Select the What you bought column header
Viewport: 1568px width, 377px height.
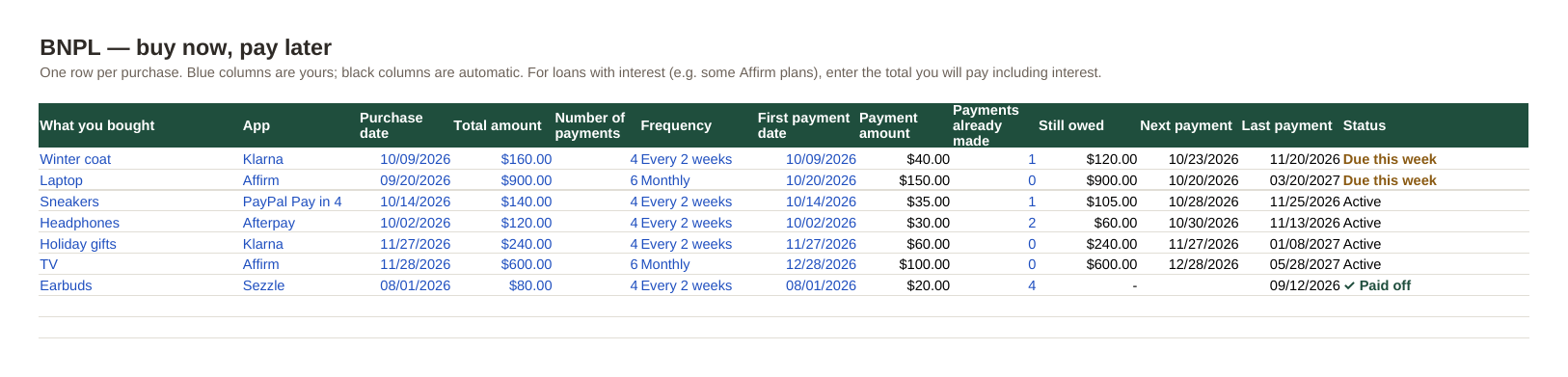[97, 125]
